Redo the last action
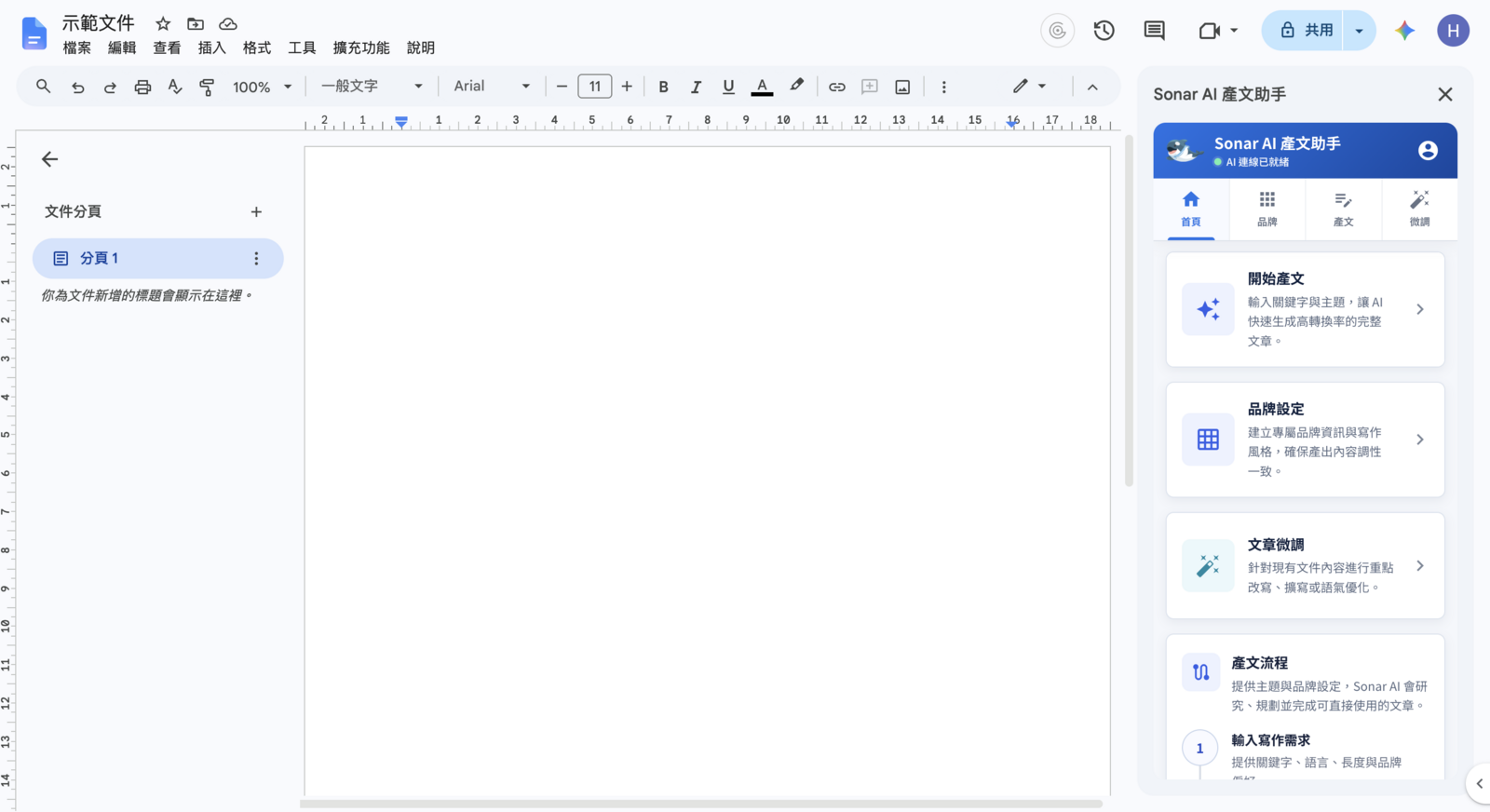This screenshot has width=1490, height=812. click(110, 87)
